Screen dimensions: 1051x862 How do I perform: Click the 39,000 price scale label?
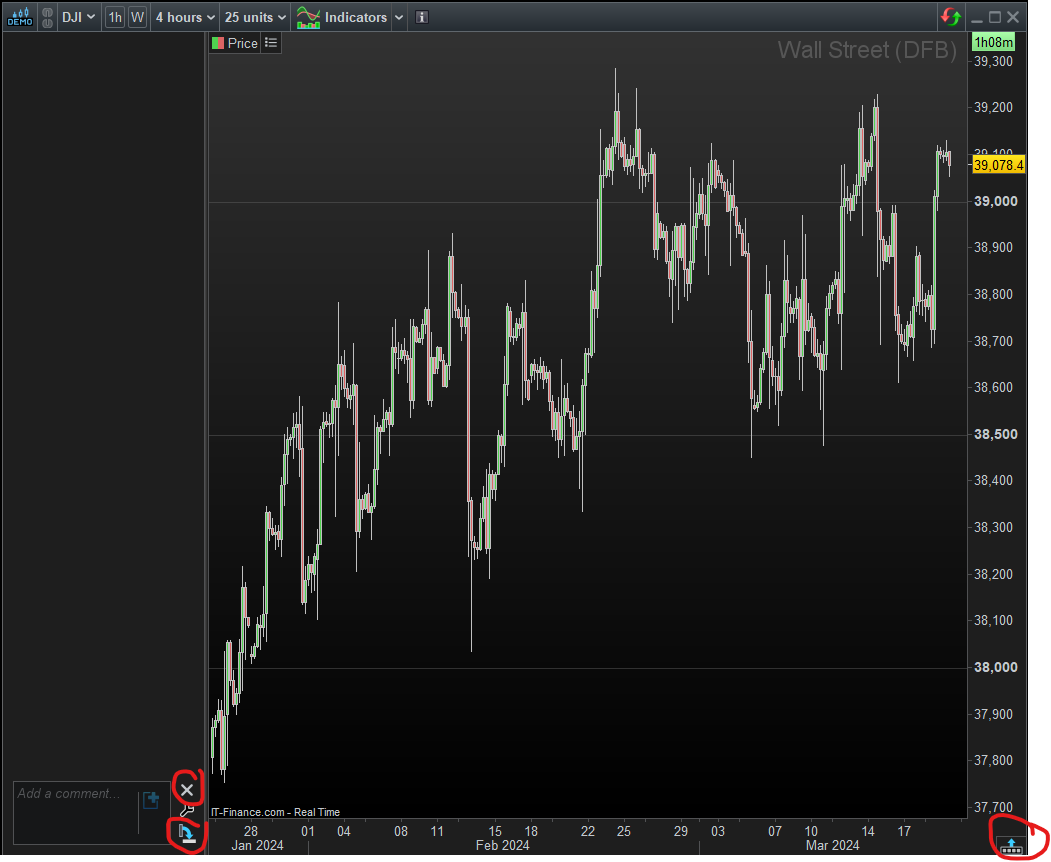click(995, 201)
